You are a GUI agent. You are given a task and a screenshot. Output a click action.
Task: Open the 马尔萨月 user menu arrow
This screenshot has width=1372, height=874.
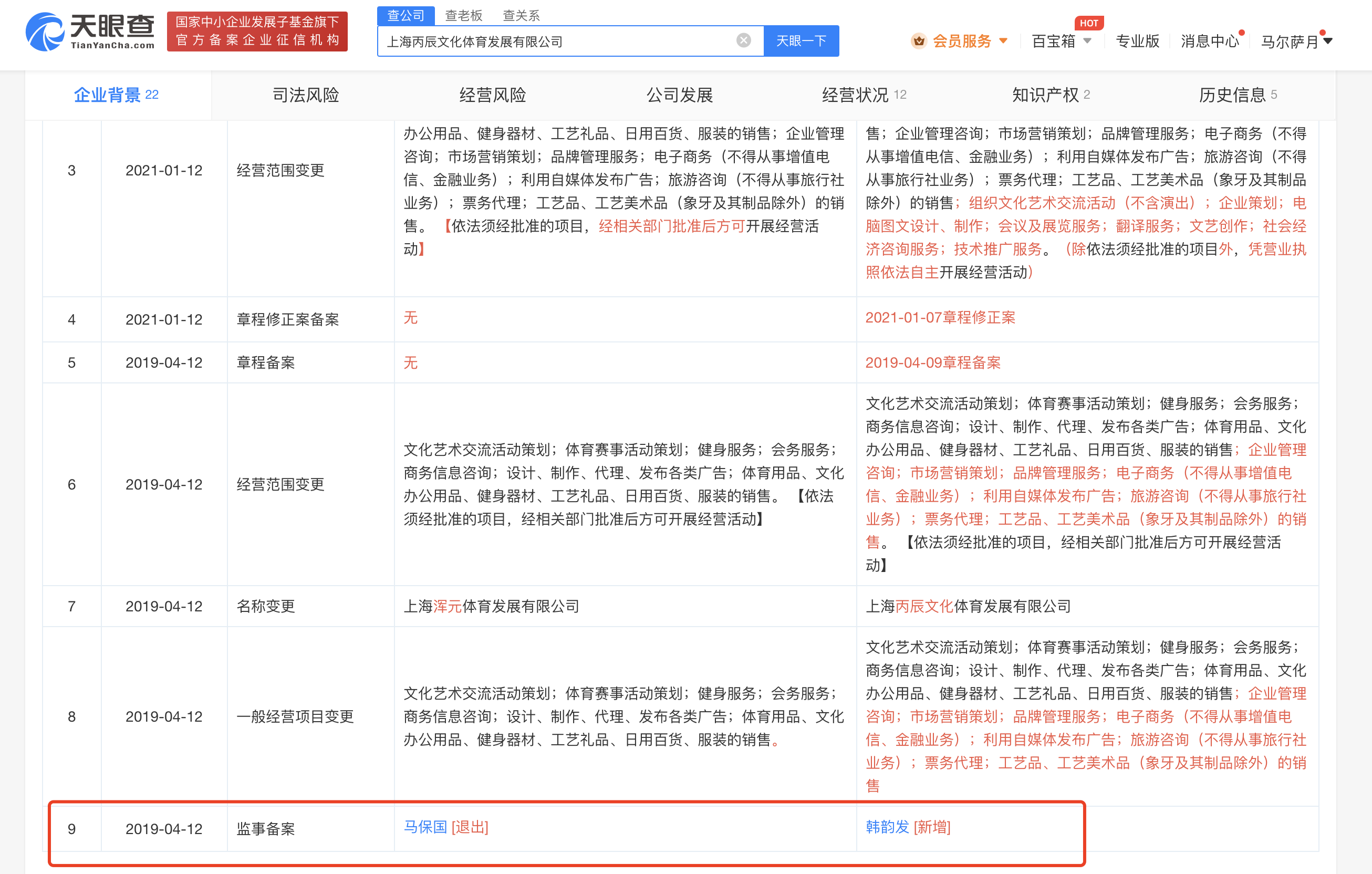click(x=1327, y=41)
